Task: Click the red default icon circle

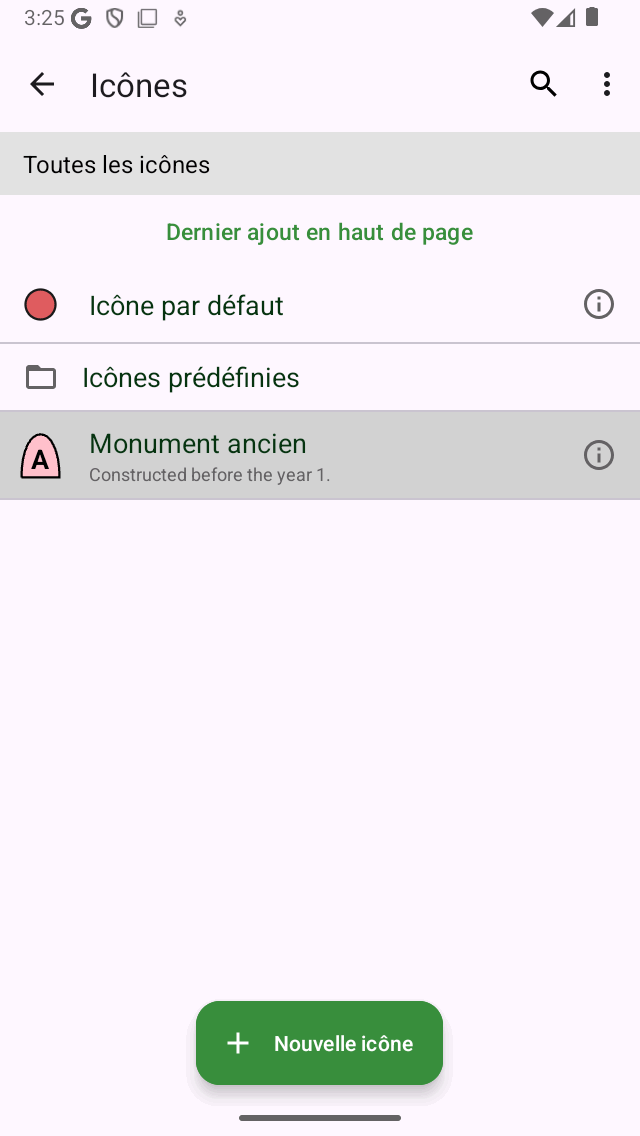Action: coord(40,305)
